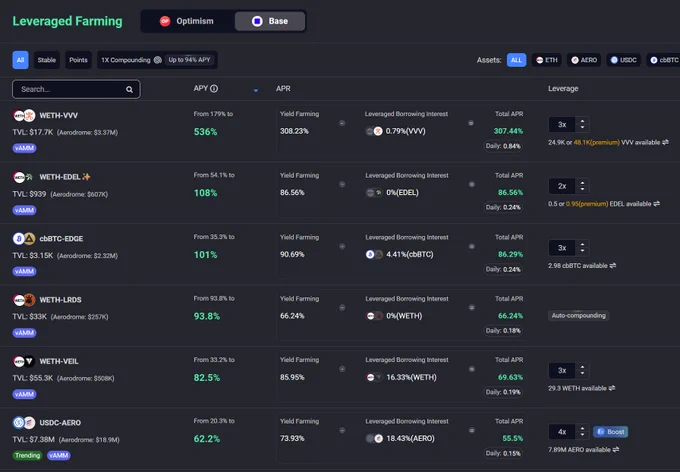Viewport: 680px width, 472px height.
Task: Swap borrow asset icon for EDEL available
Action: click(657, 204)
